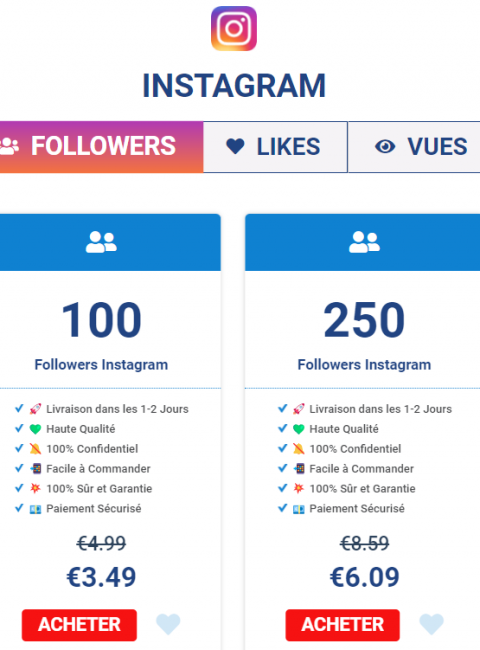Click the 250 Followers Instagram title
Viewport: 480px width, 650px height.
(x=364, y=365)
